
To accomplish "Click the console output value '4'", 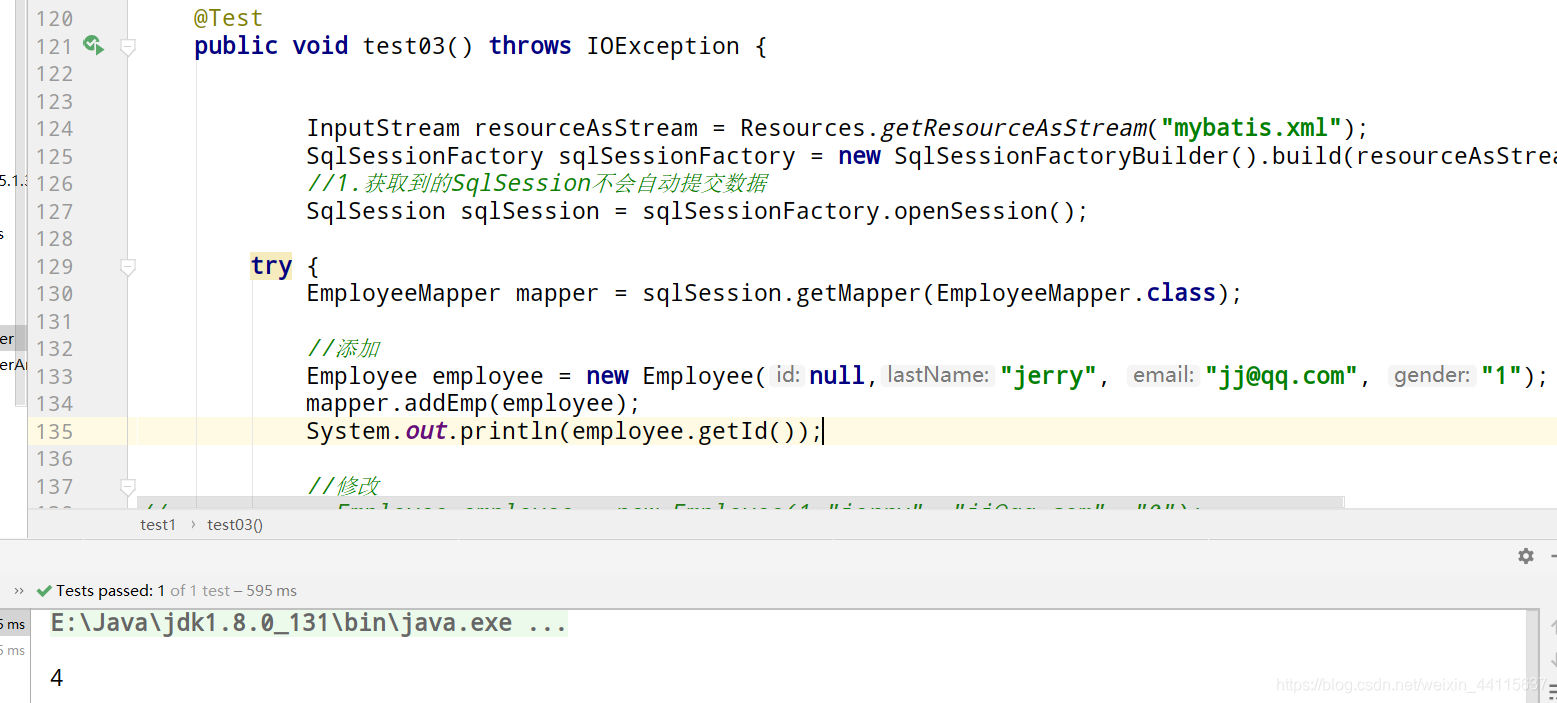I will point(57,678).
